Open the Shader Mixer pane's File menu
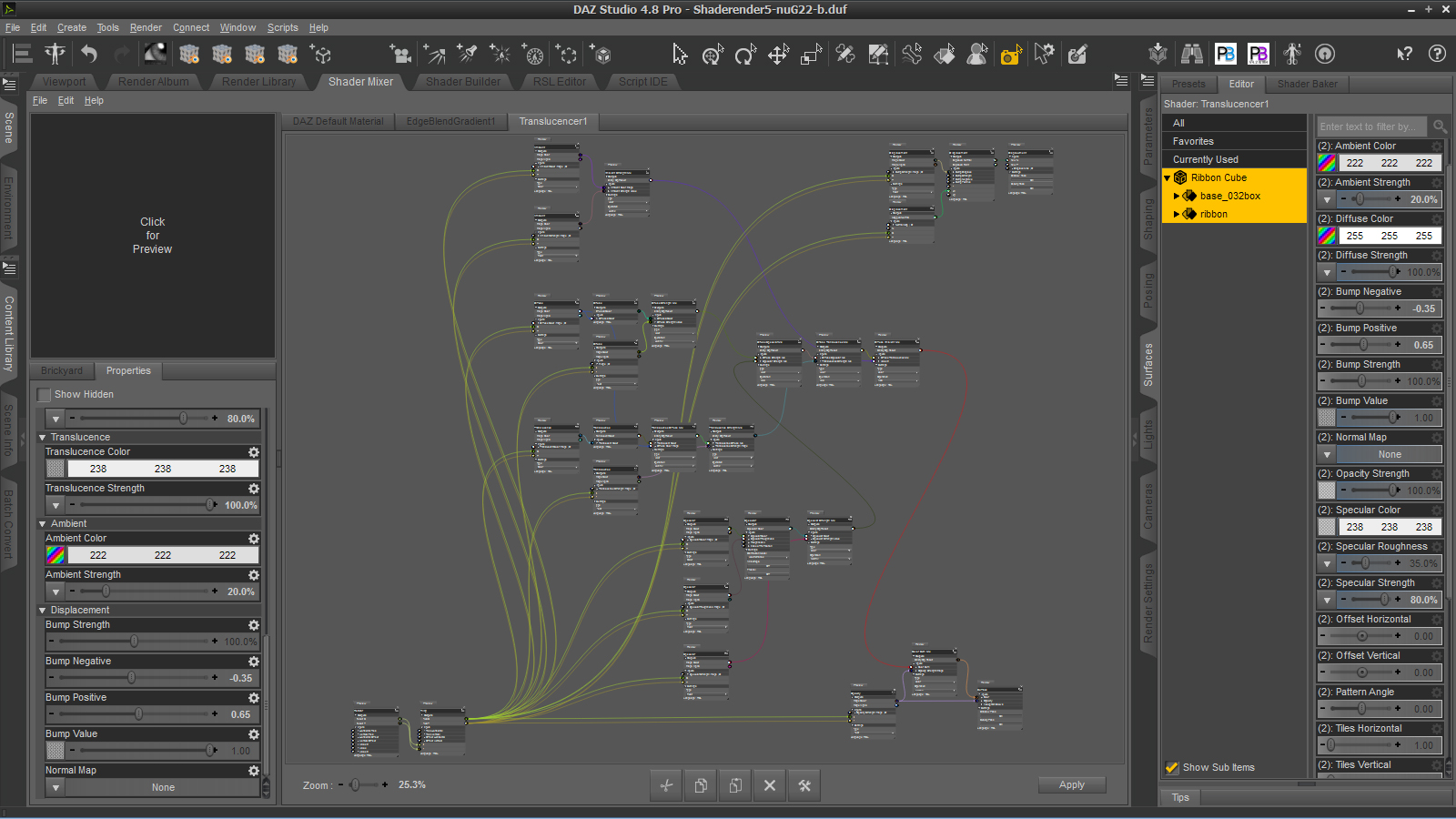The image size is (1456, 819). pos(40,100)
